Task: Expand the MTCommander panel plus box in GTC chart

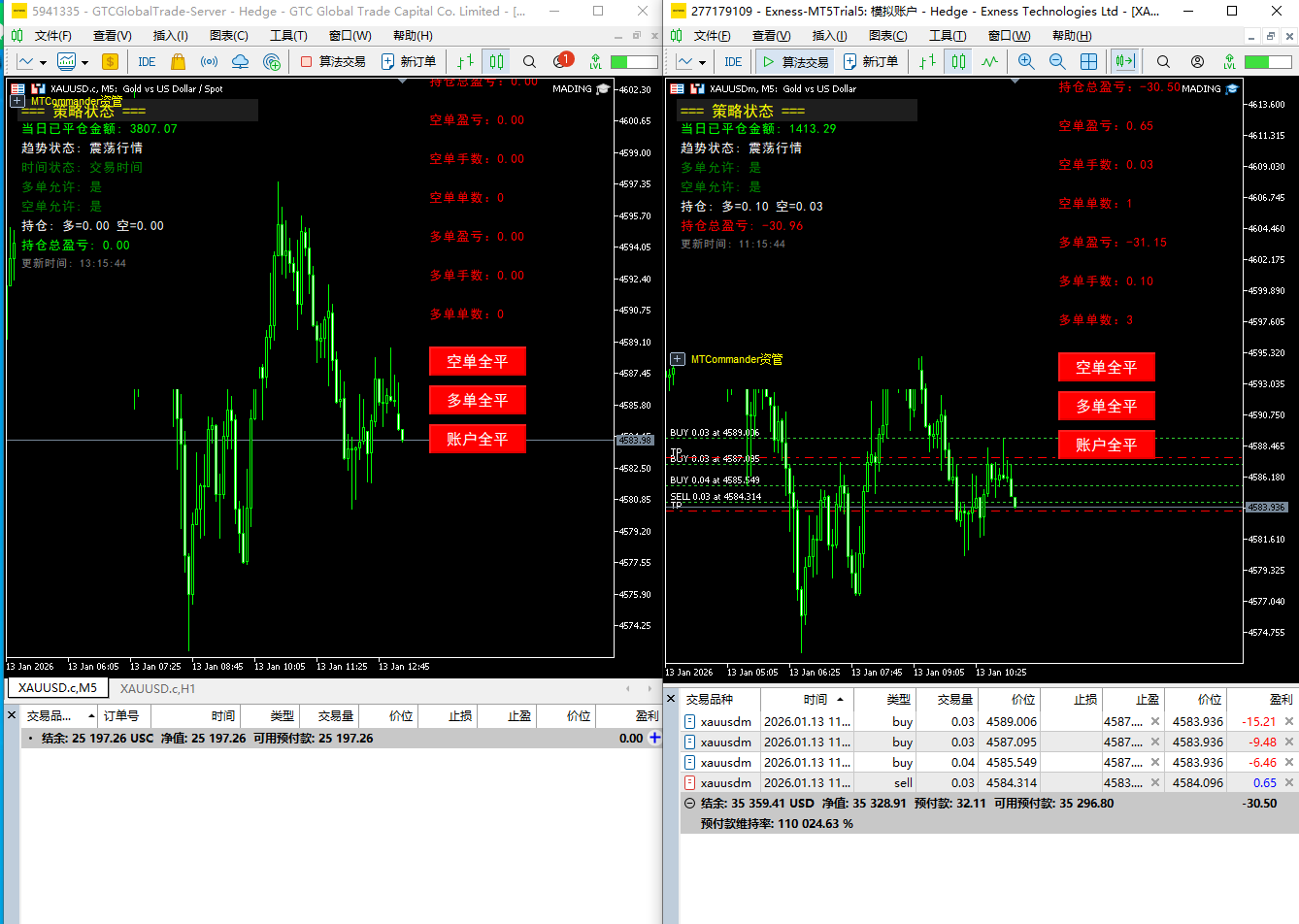Action: click(x=17, y=101)
